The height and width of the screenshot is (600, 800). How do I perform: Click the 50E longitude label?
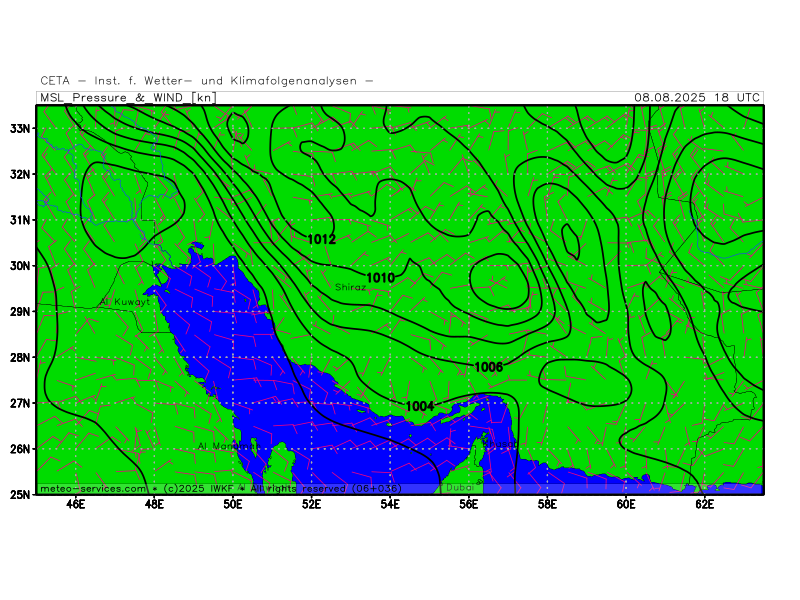coord(233,505)
